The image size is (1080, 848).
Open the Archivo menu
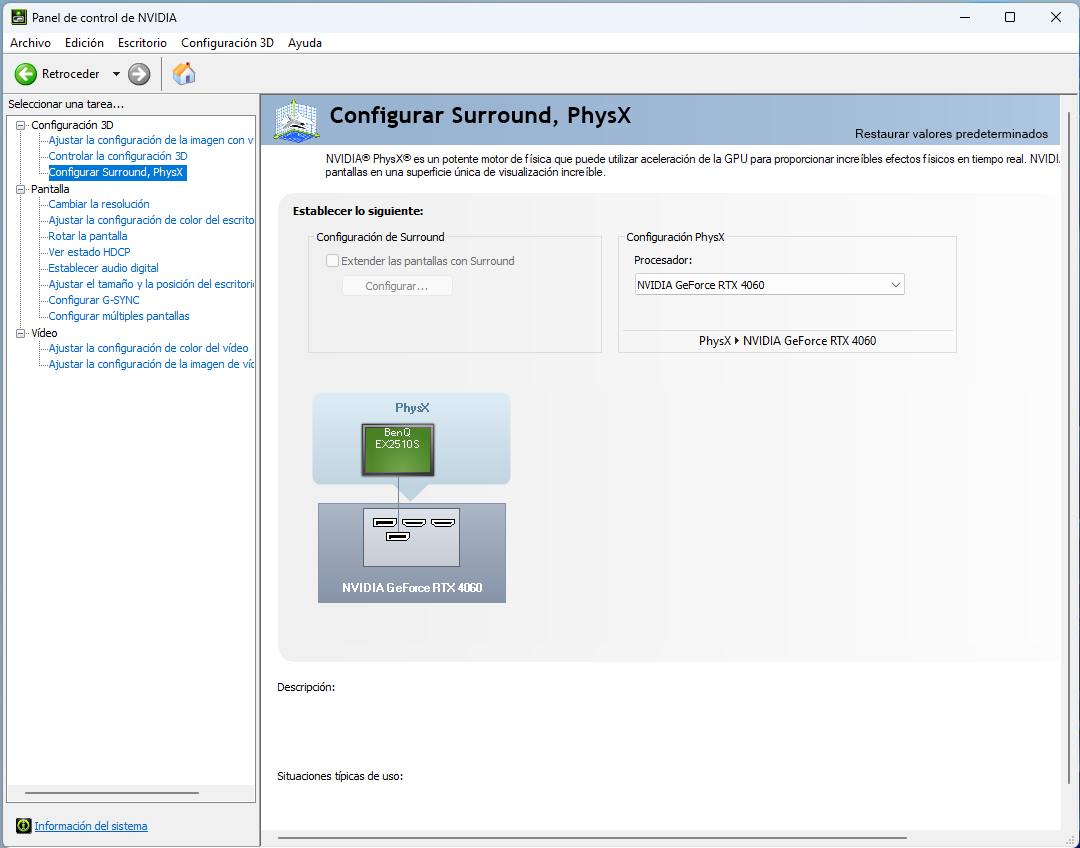30,43
